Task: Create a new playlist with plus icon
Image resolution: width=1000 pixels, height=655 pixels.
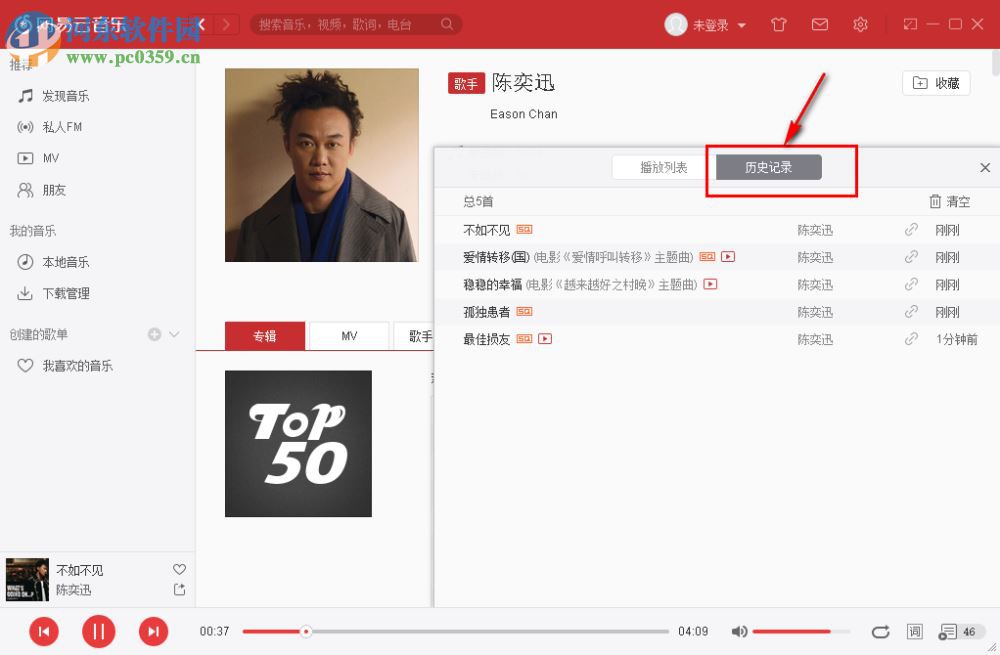Action: tap(155, 333)
